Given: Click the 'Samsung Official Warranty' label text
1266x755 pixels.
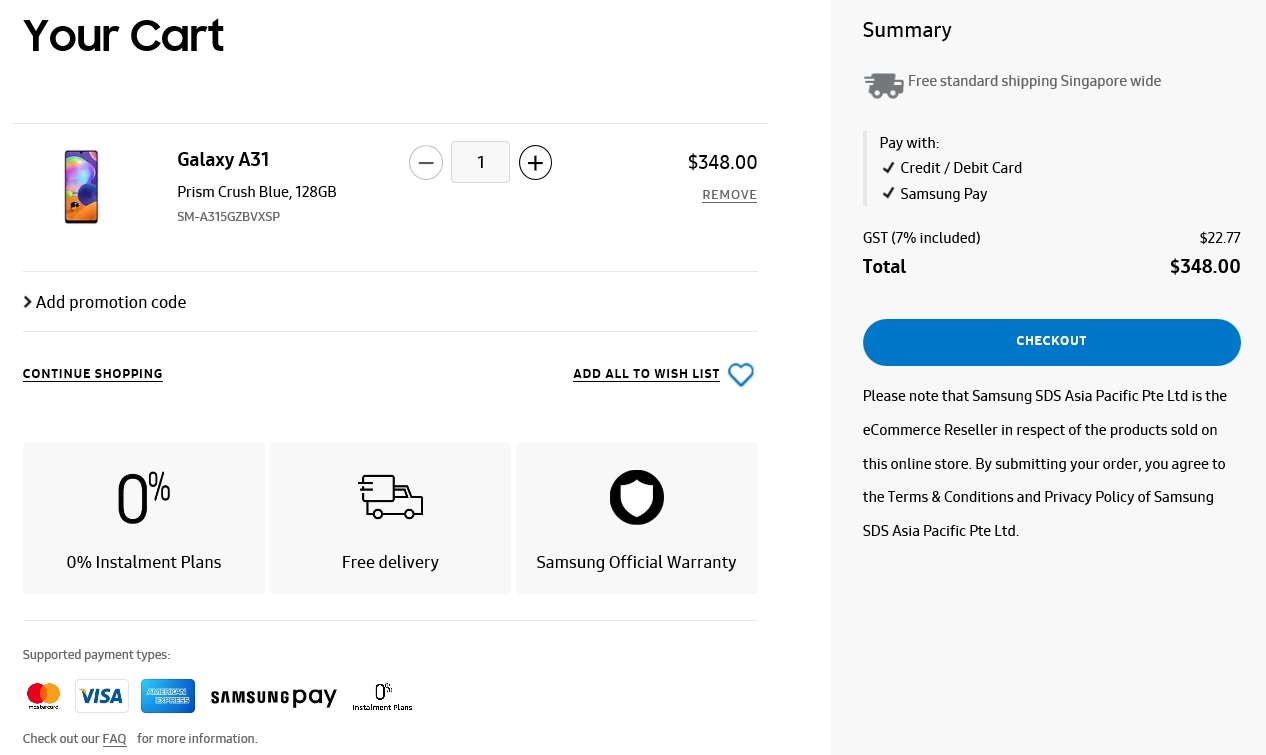Looking at the screenshot, I should point(636,562).
